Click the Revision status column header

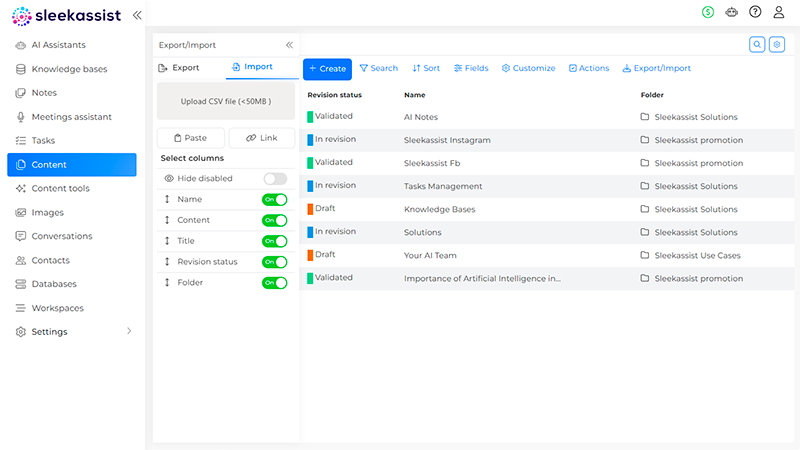click(x=335, y=95)
